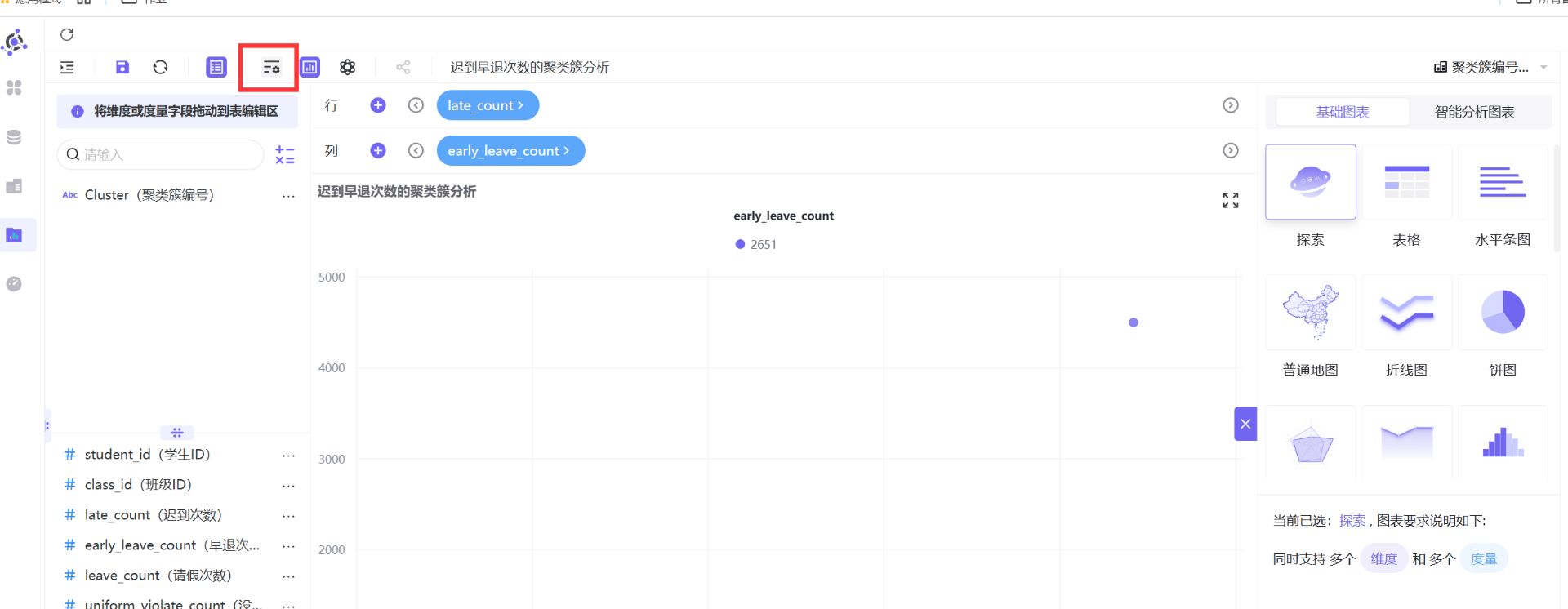Open more options for Cluster field
The width and height of the screenshot is (1568, 609).
pyautogui.click(x=288, y=196)
